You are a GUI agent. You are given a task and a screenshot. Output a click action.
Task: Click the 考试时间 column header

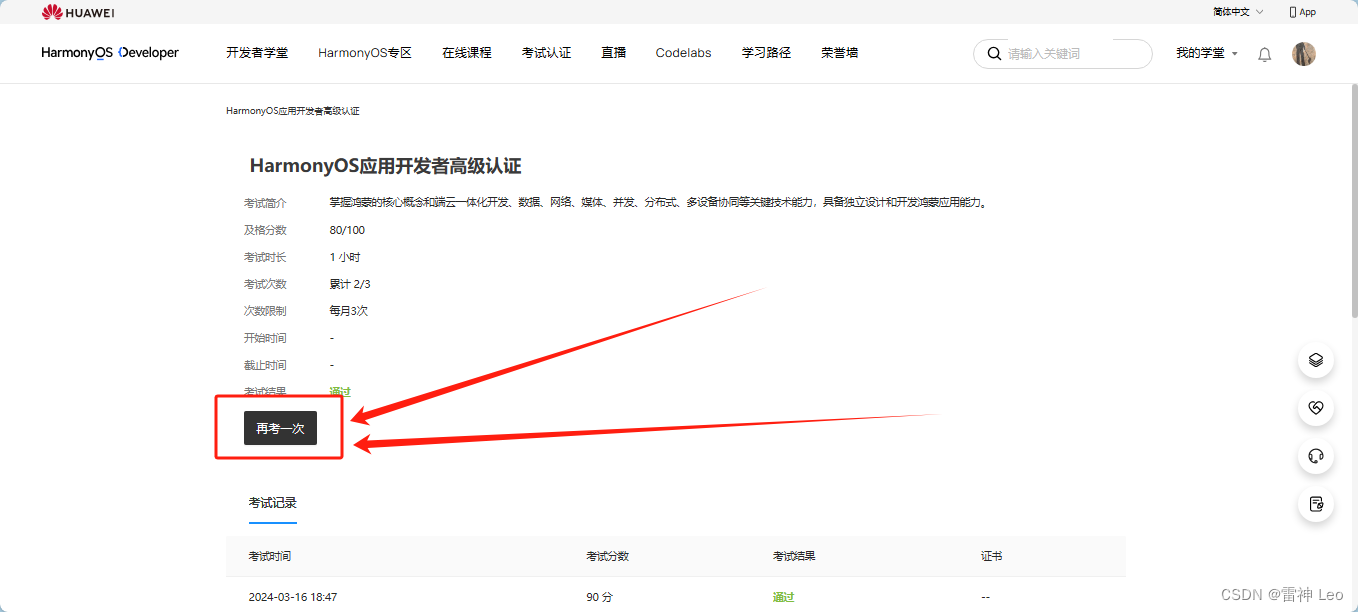coord(270,556)
